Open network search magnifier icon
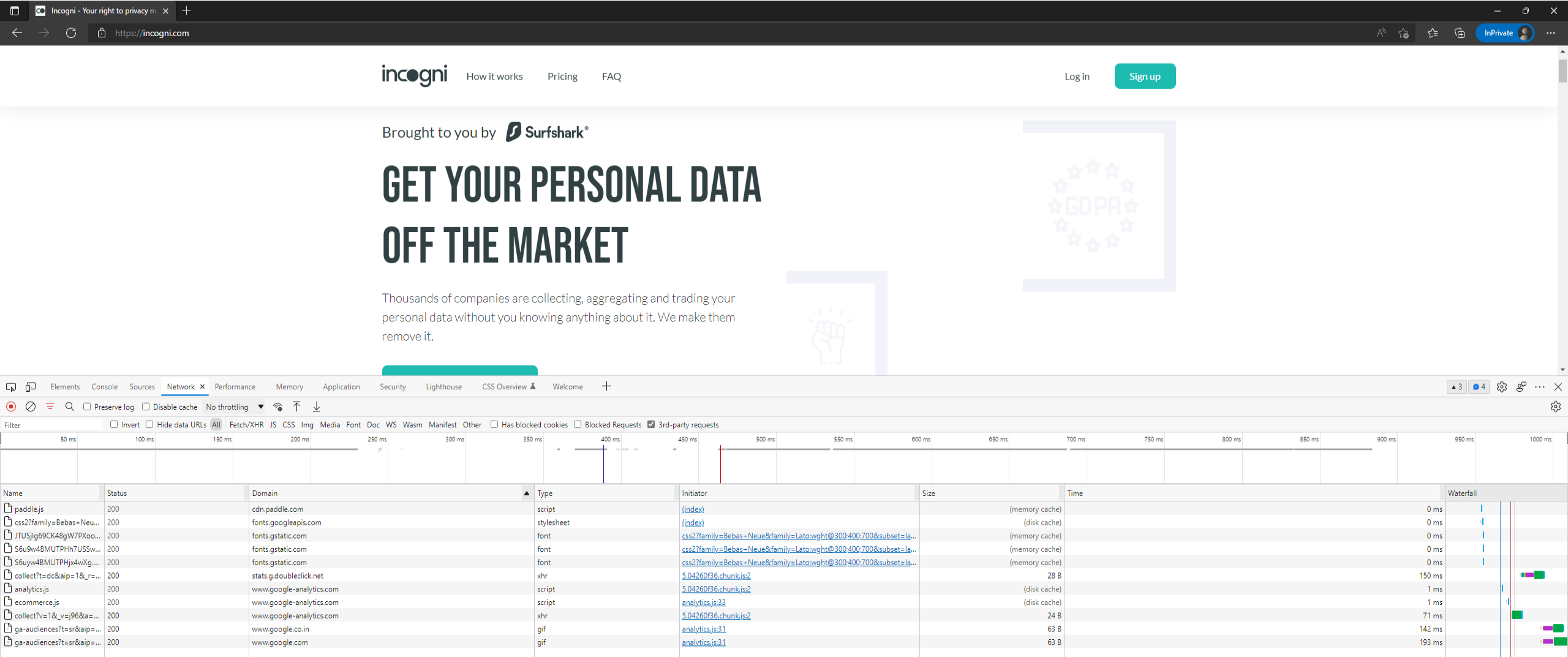The width and height of the screenshot is (1568, 657). click(70, 407)
